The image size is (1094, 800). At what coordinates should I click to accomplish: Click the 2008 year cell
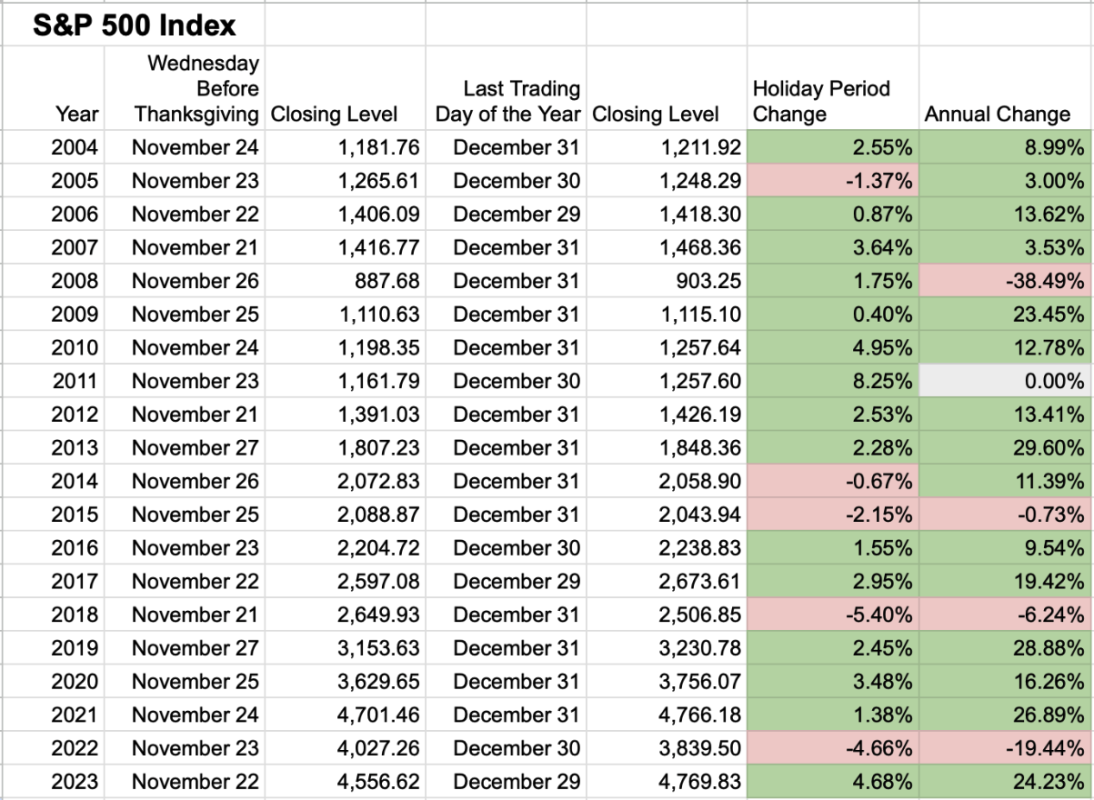coord(76,281)
